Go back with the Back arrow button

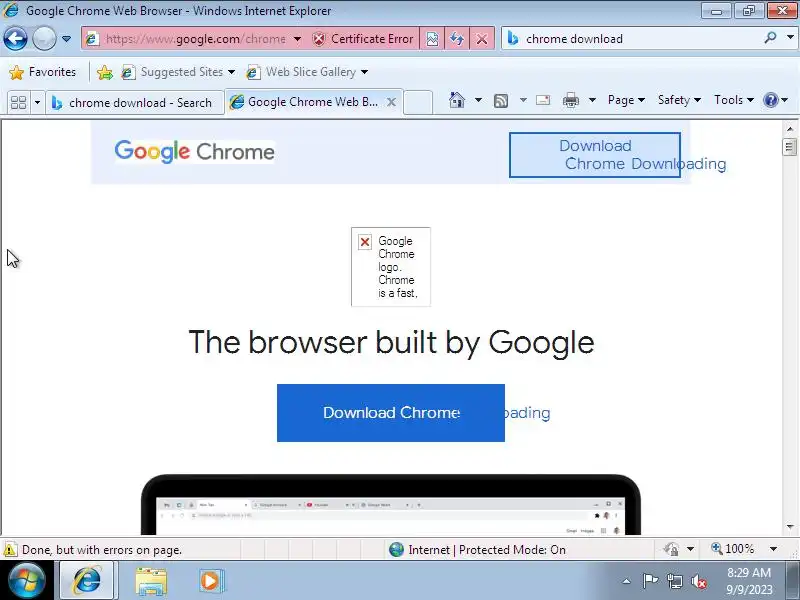pos(15,38)
